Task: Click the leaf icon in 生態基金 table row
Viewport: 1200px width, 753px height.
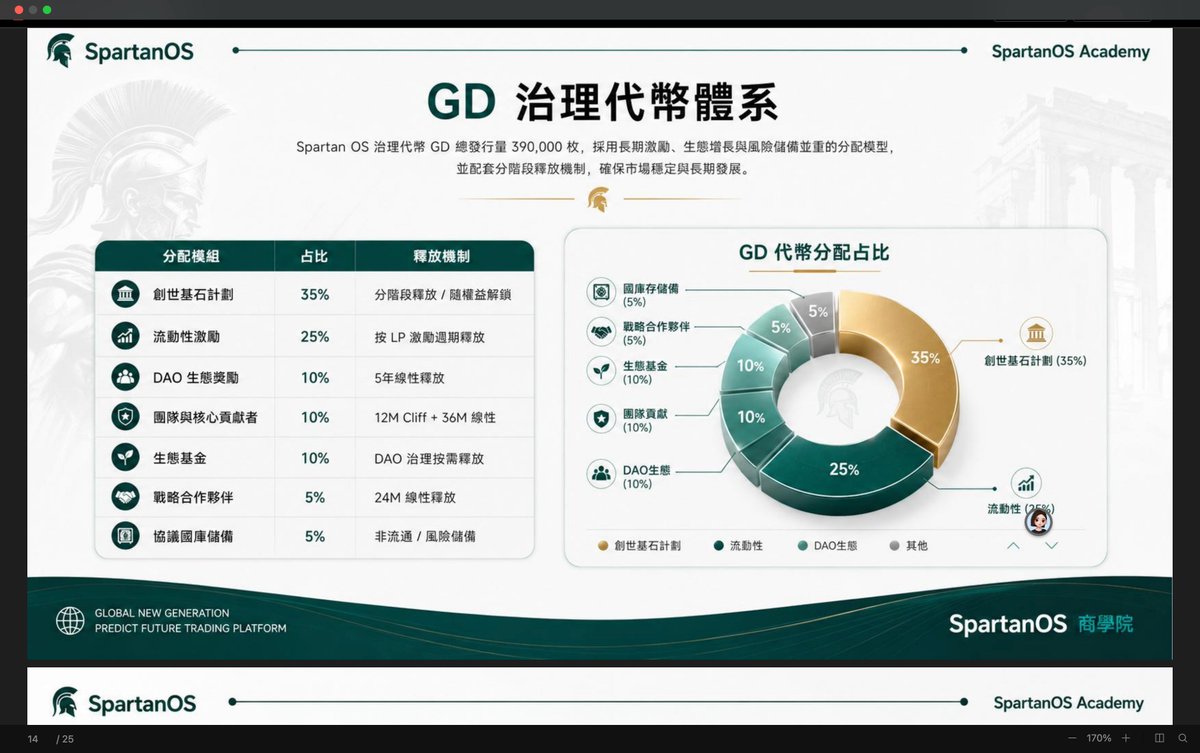Action: pyautogui.click(x=126, y=458)
